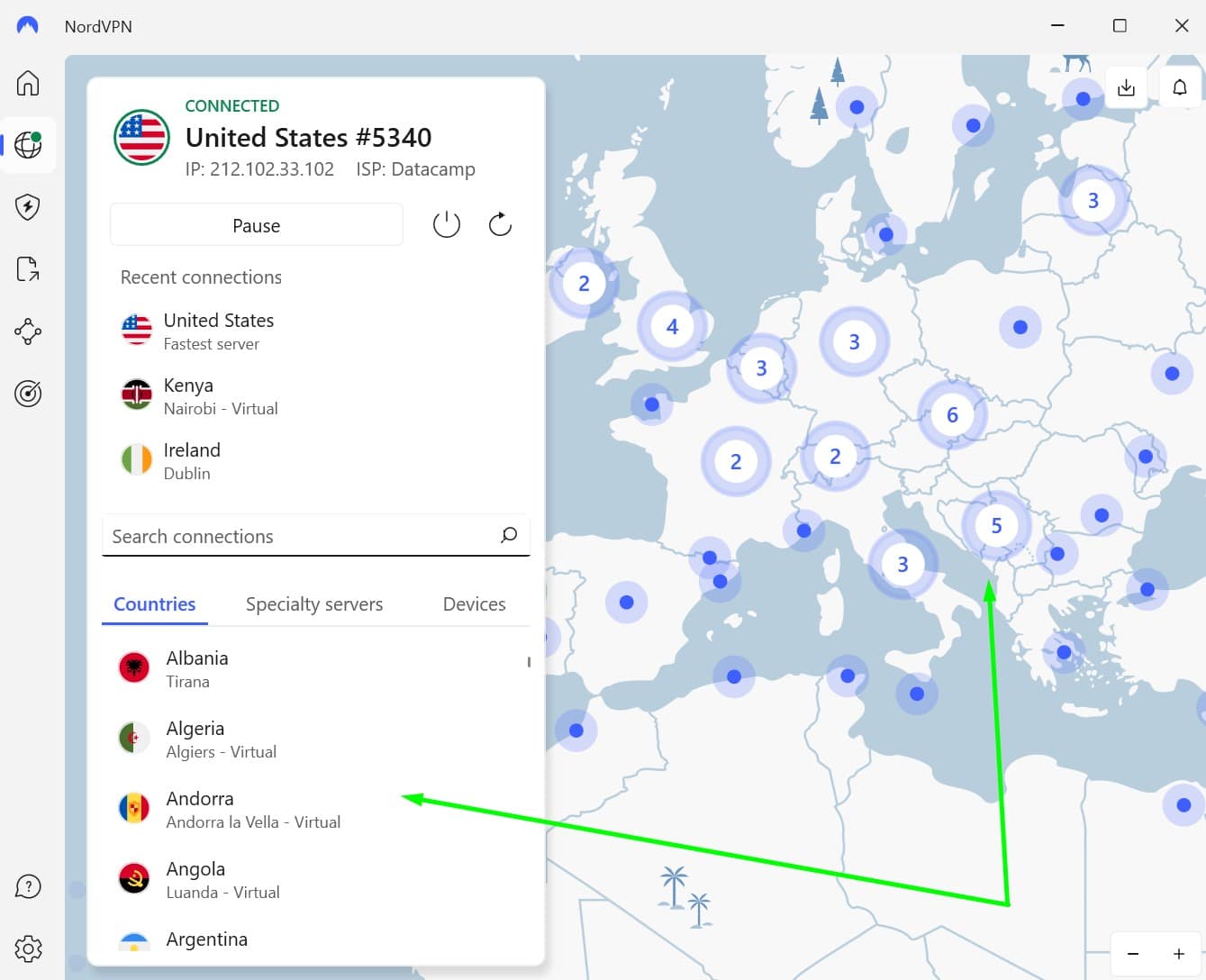Screen dimensions: 1206x980
Task: Minimize the NordVPN window
Action: click(x=1058, y=26)
